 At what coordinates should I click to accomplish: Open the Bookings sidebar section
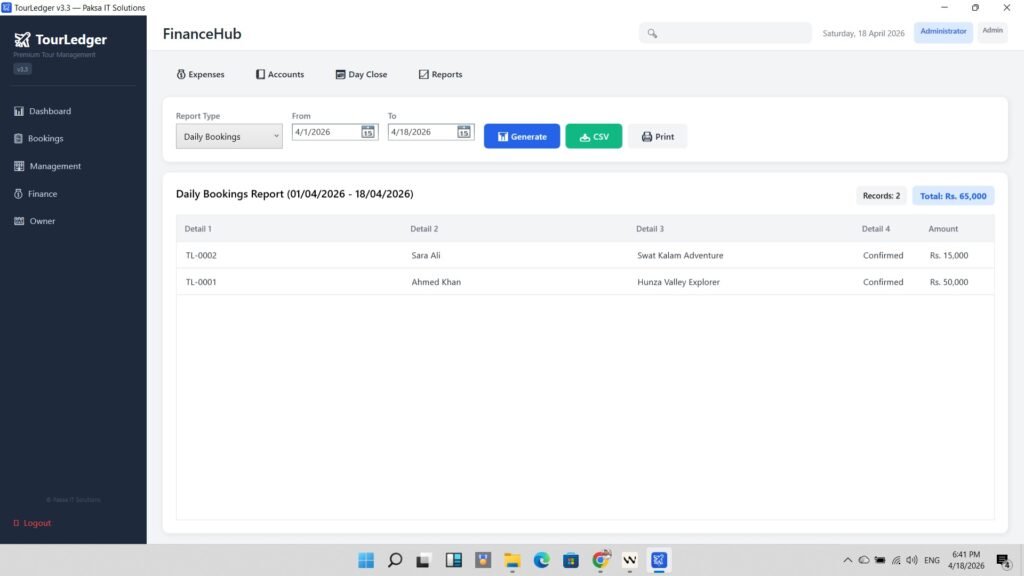point(44,138)
